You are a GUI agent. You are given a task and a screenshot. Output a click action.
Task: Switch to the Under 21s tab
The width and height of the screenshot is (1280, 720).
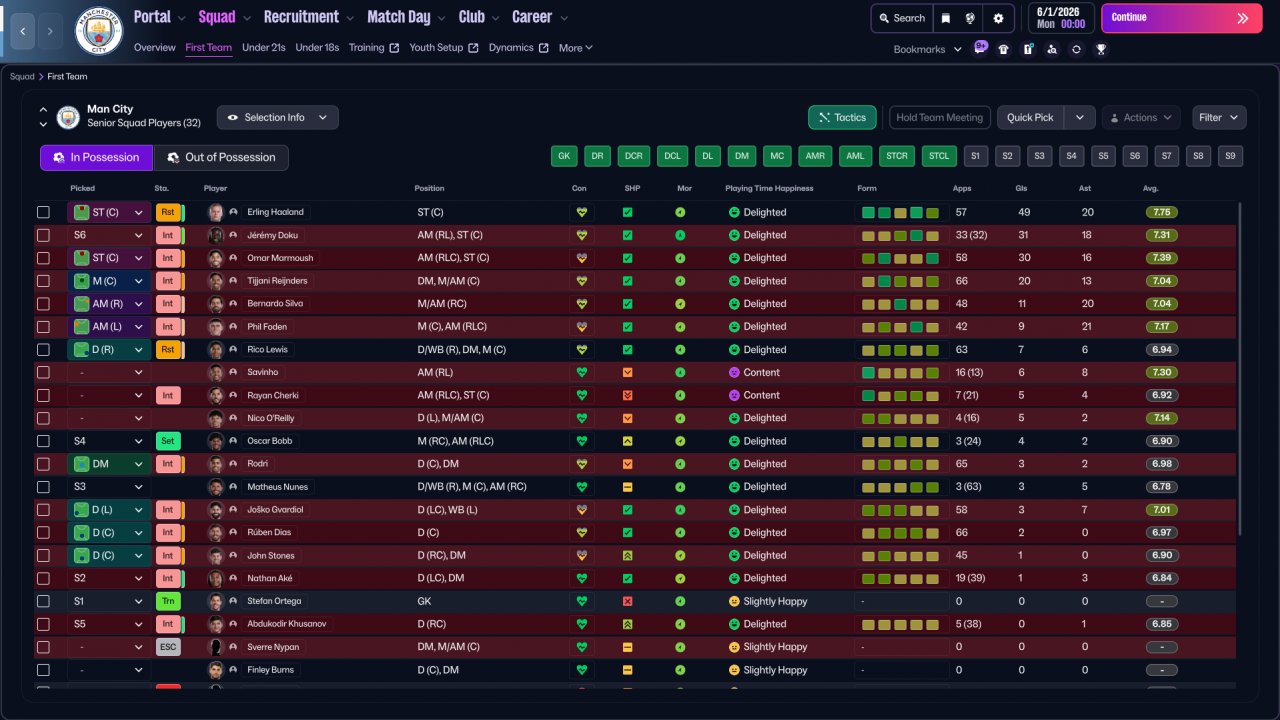264,48
